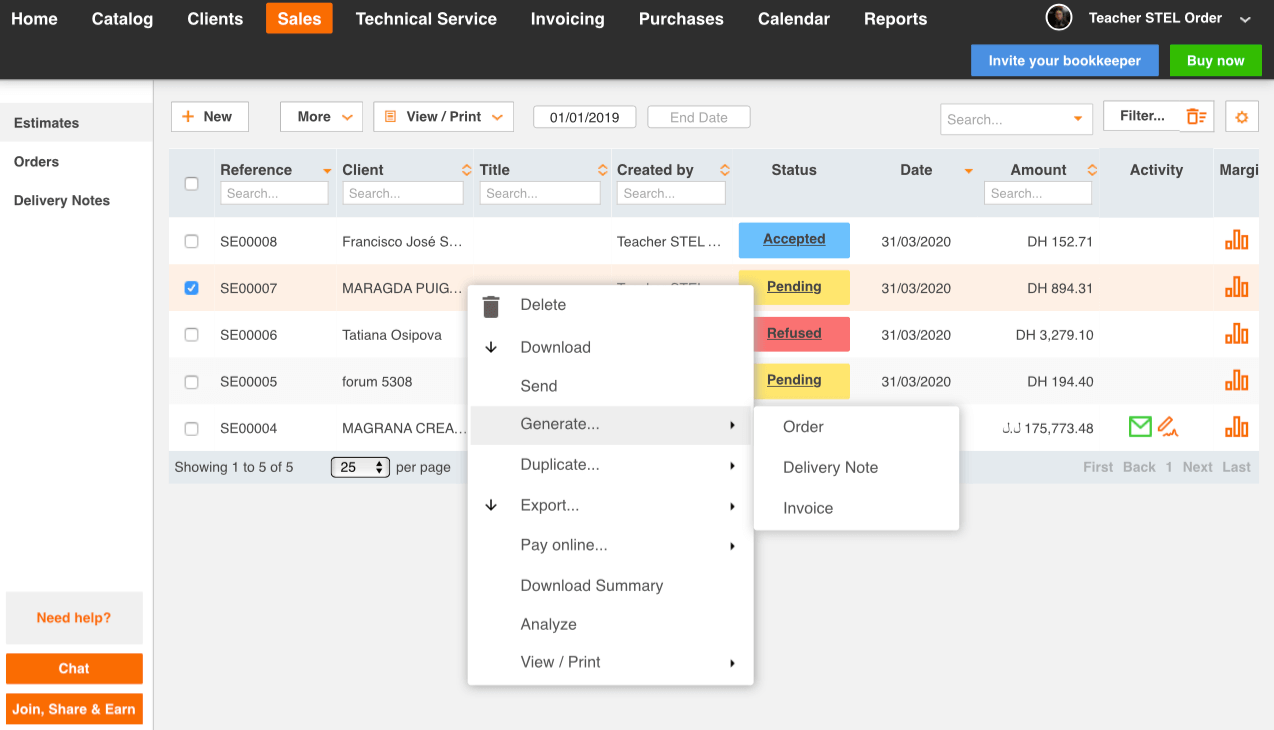
Task: Uncheck the SE00007 row checkbox
Action: pos(192,288)
